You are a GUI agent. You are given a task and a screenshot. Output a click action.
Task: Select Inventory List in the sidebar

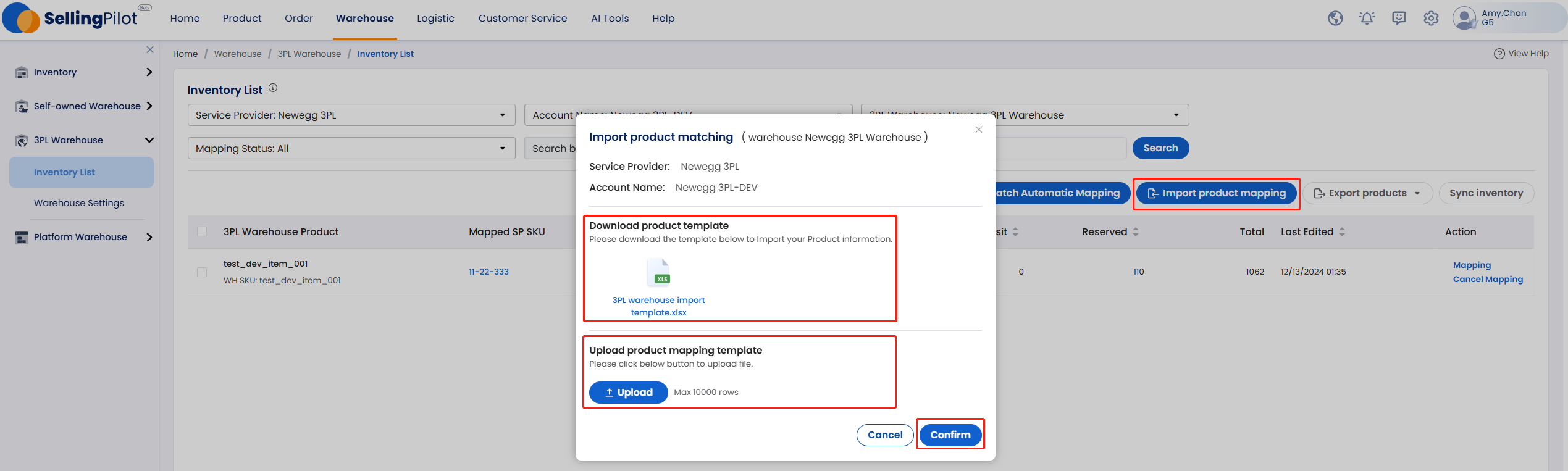click(x=82, y=172)
